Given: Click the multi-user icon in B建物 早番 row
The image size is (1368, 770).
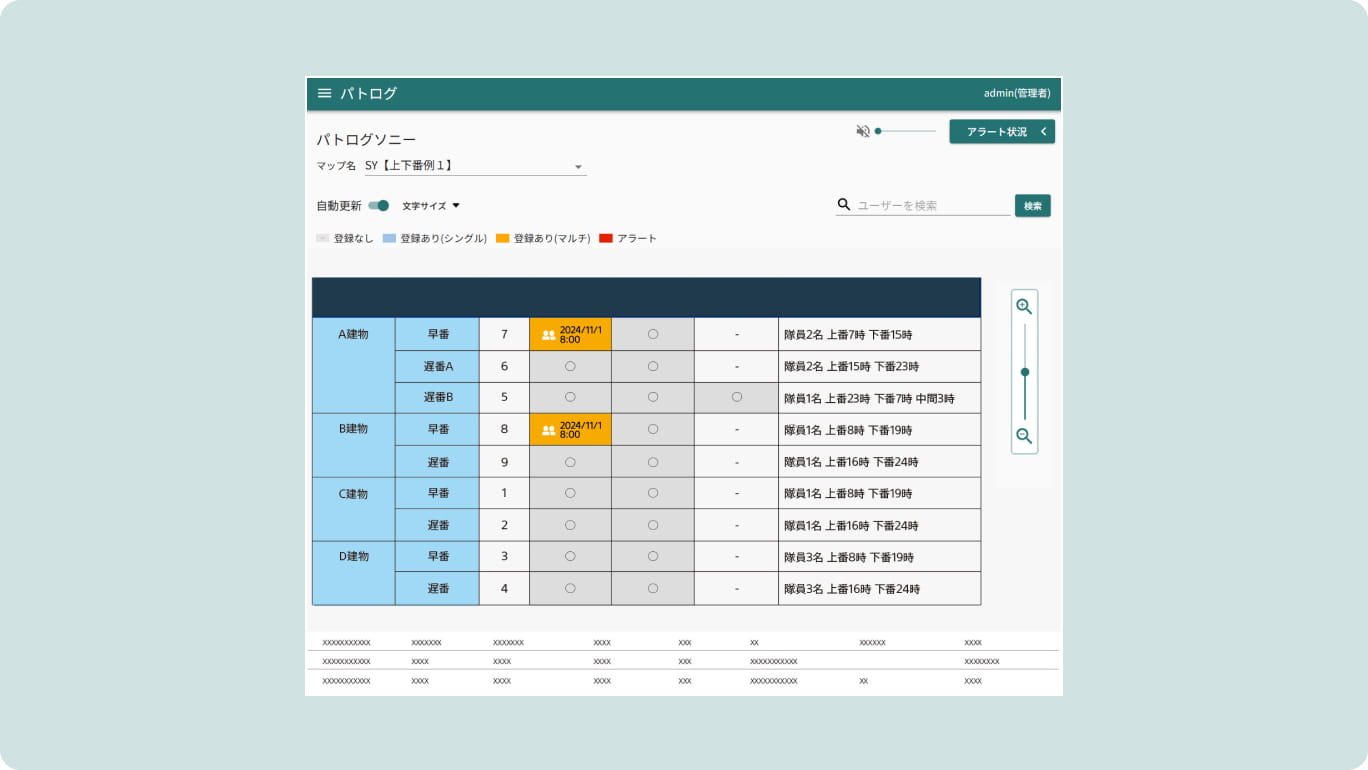Looking at the screenshot, I should pyautogui.click(x=548, y=430).
